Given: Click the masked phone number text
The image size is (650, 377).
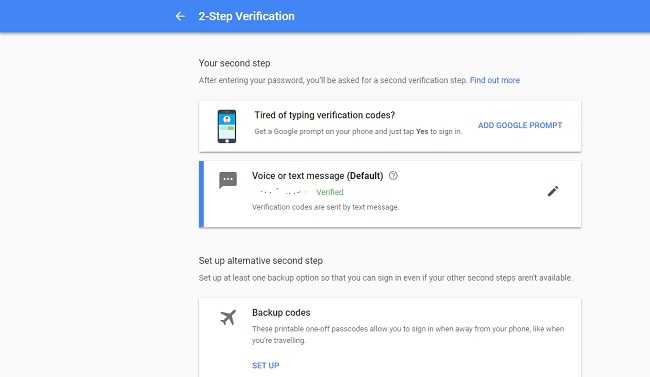Looking at the screenshot, I should pos(283,192).
